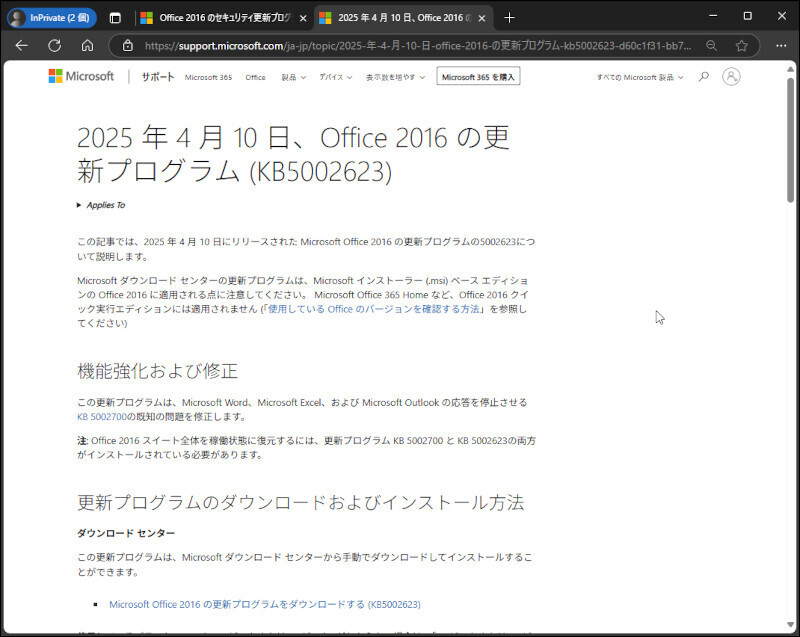Click the sign-in account avatar icon
The width and height of the screenshot is (800, 637).
pos(731,77)
